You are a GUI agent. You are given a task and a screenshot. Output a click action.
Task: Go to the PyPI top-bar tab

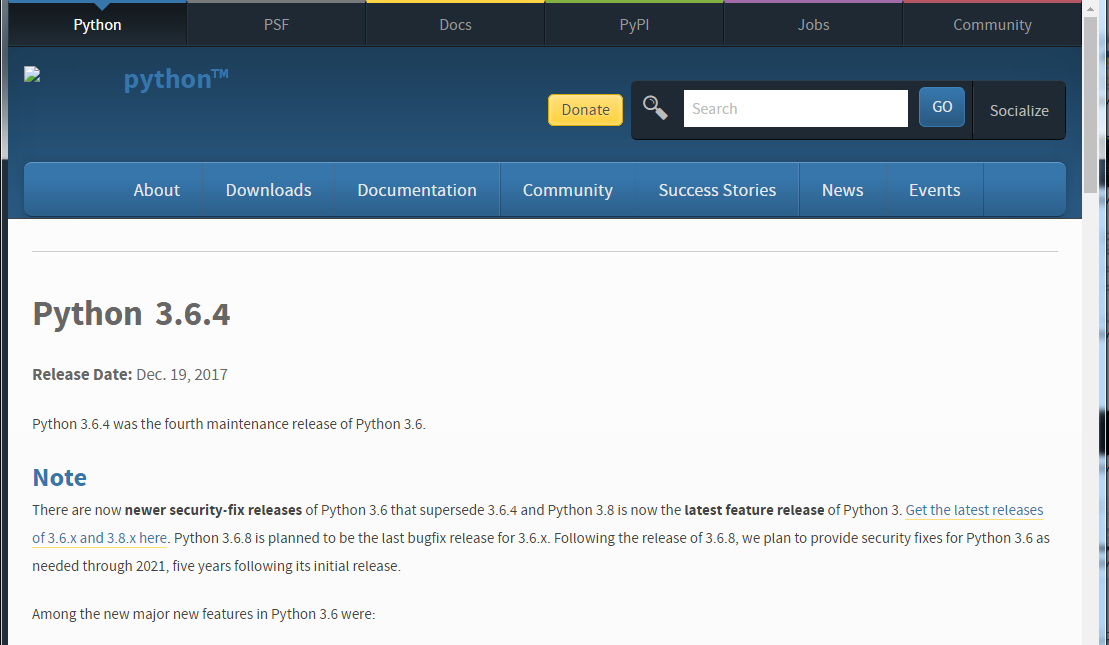(634, 25)
